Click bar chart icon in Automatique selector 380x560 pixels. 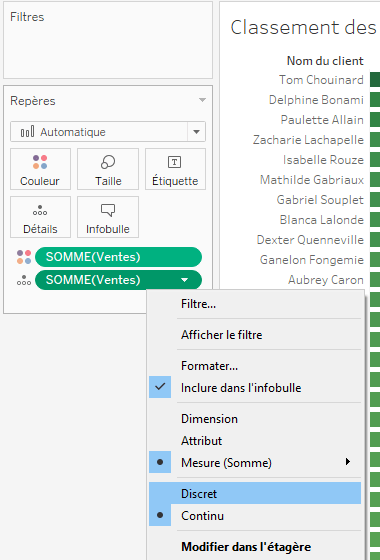click(x=28, y=132)
